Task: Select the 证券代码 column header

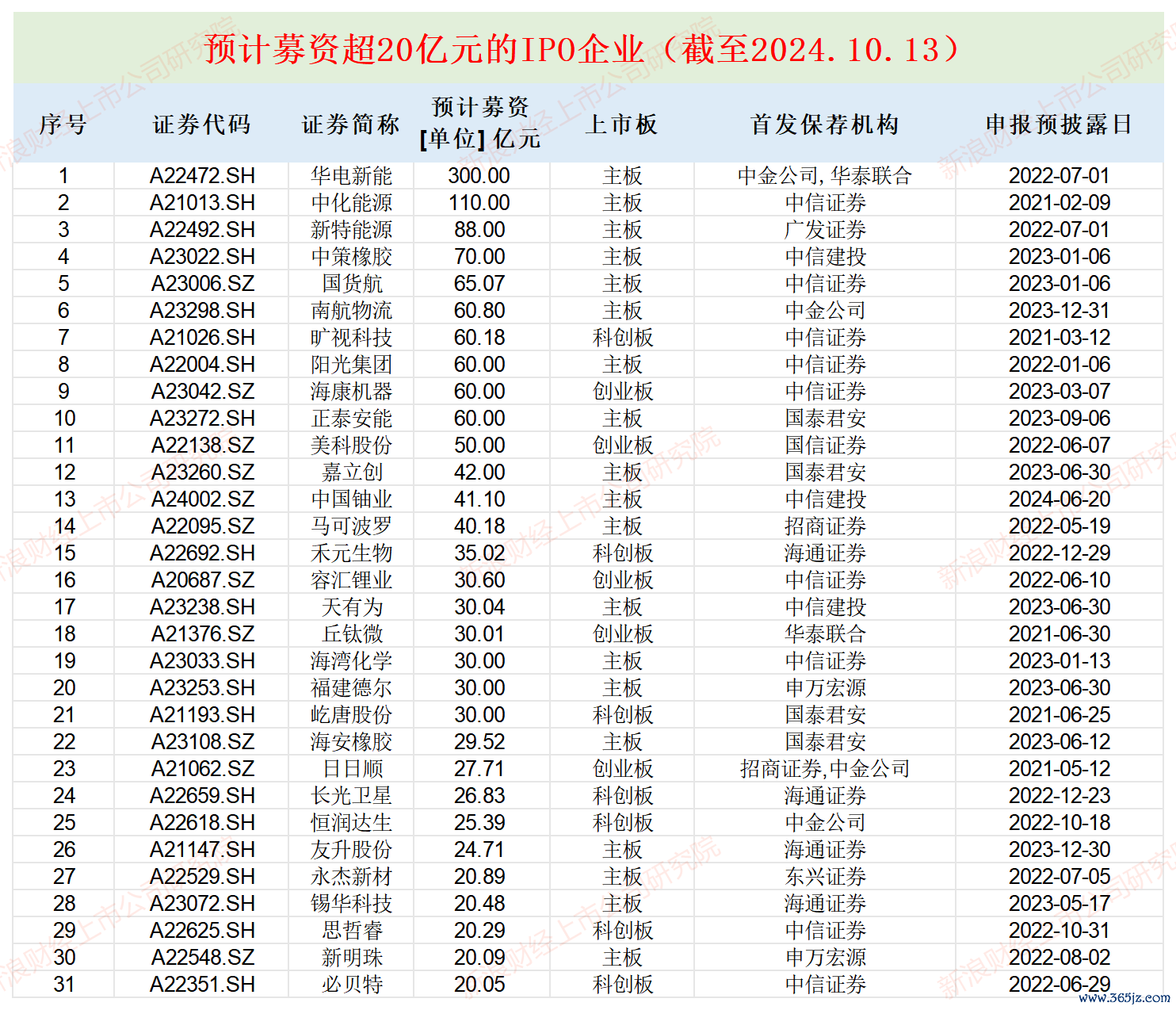Action: click(x=201, y=124)
